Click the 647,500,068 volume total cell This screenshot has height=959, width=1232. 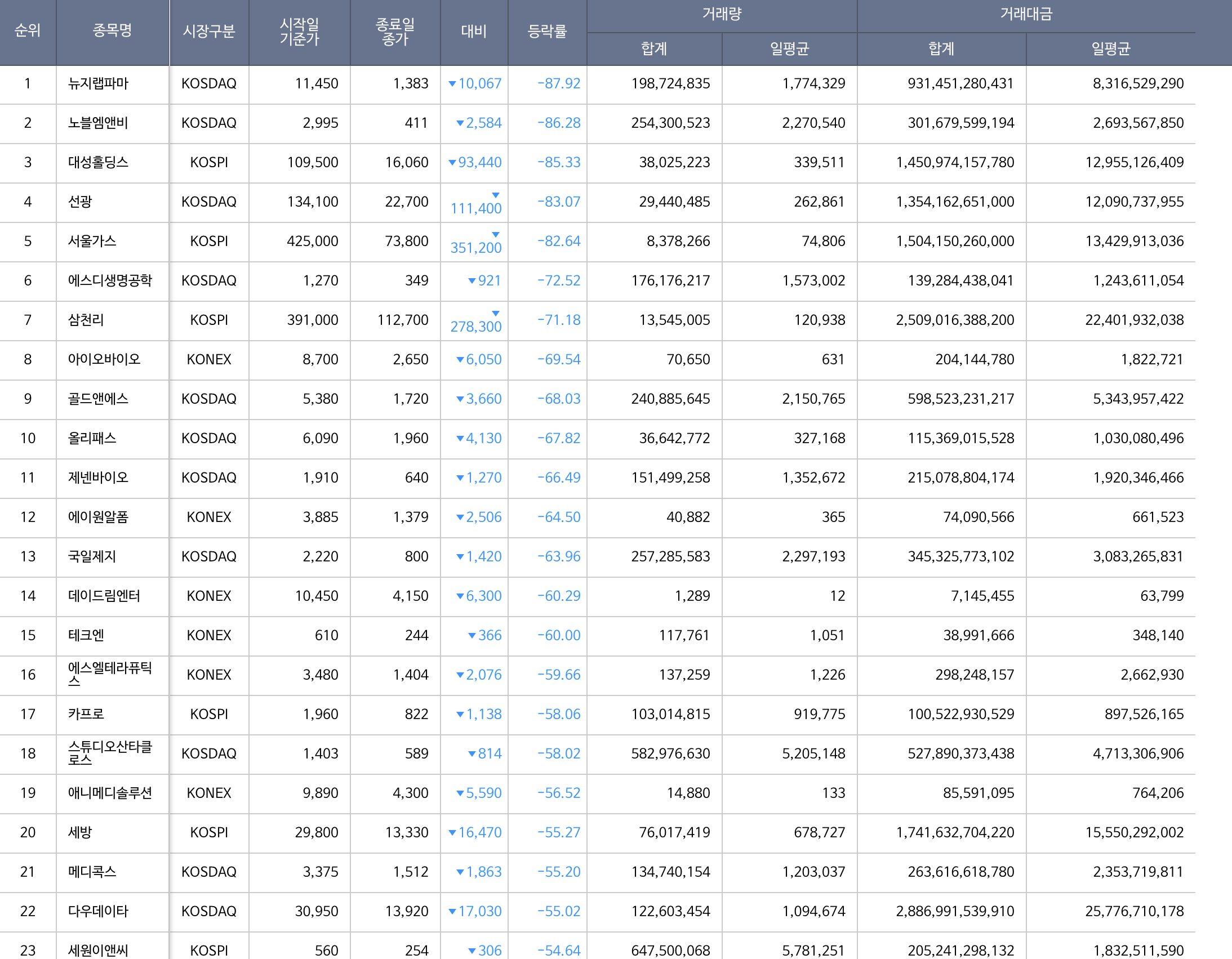pos(670,951)
